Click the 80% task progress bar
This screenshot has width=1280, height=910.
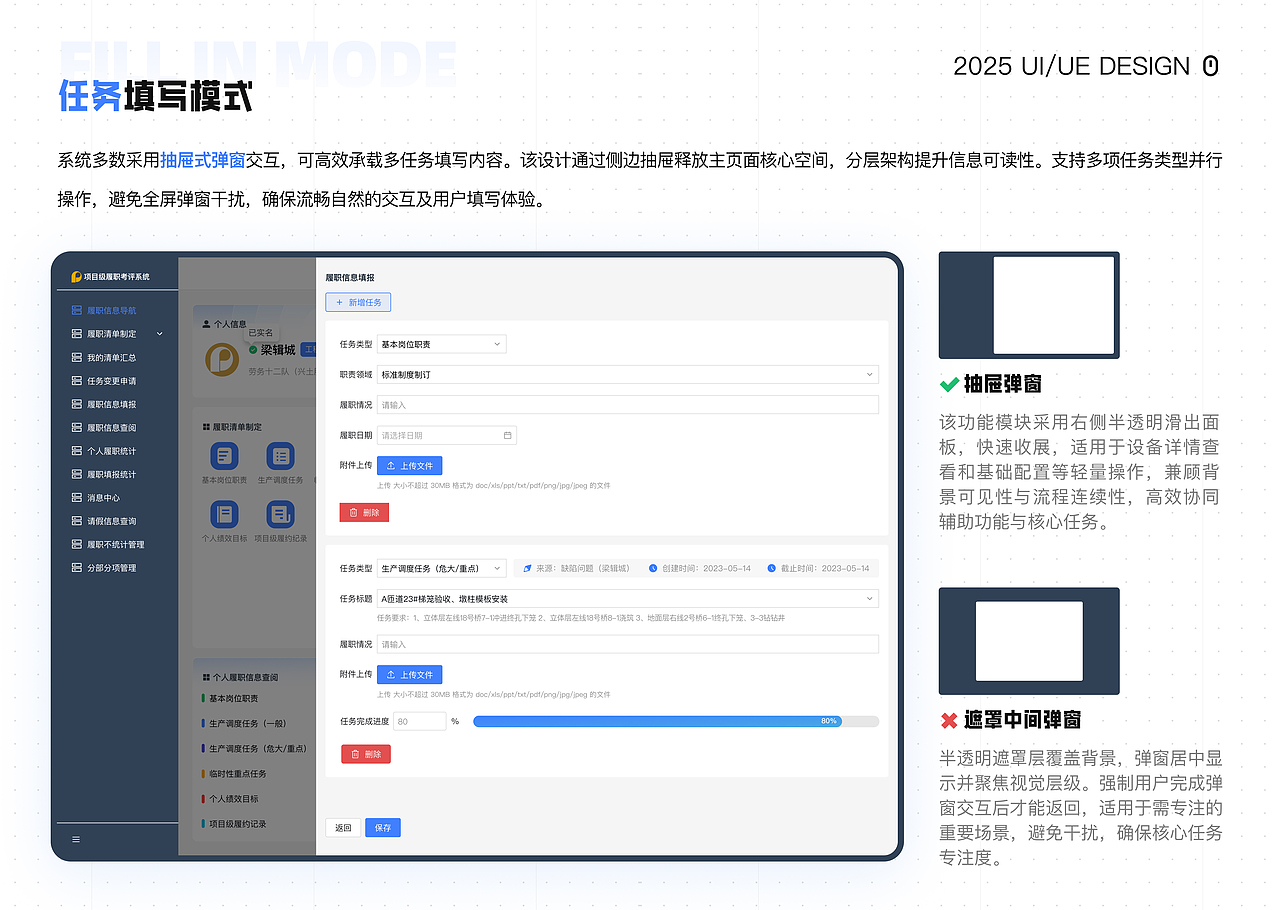676,721
